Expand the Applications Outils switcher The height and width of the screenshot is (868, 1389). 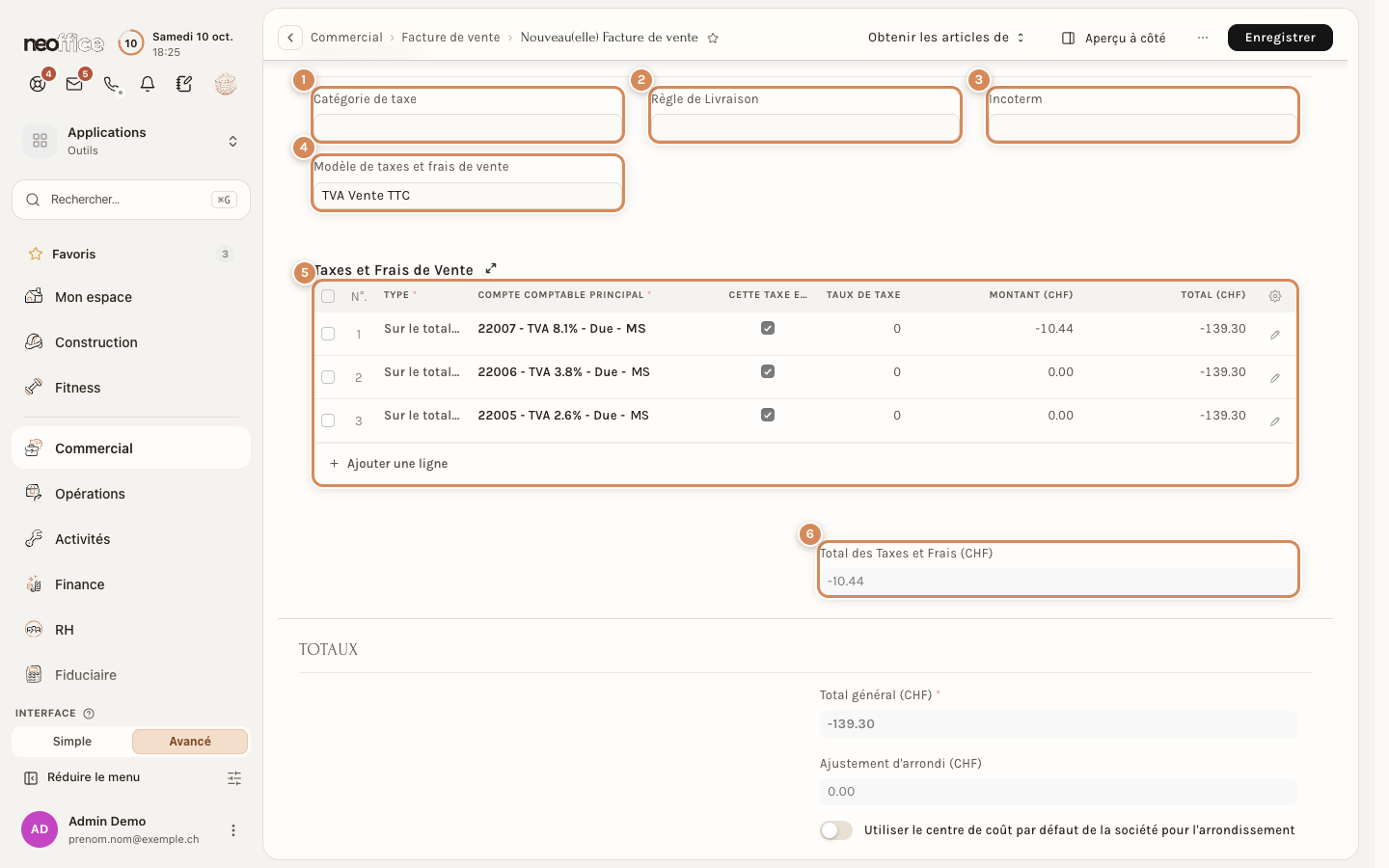point(131,141)
